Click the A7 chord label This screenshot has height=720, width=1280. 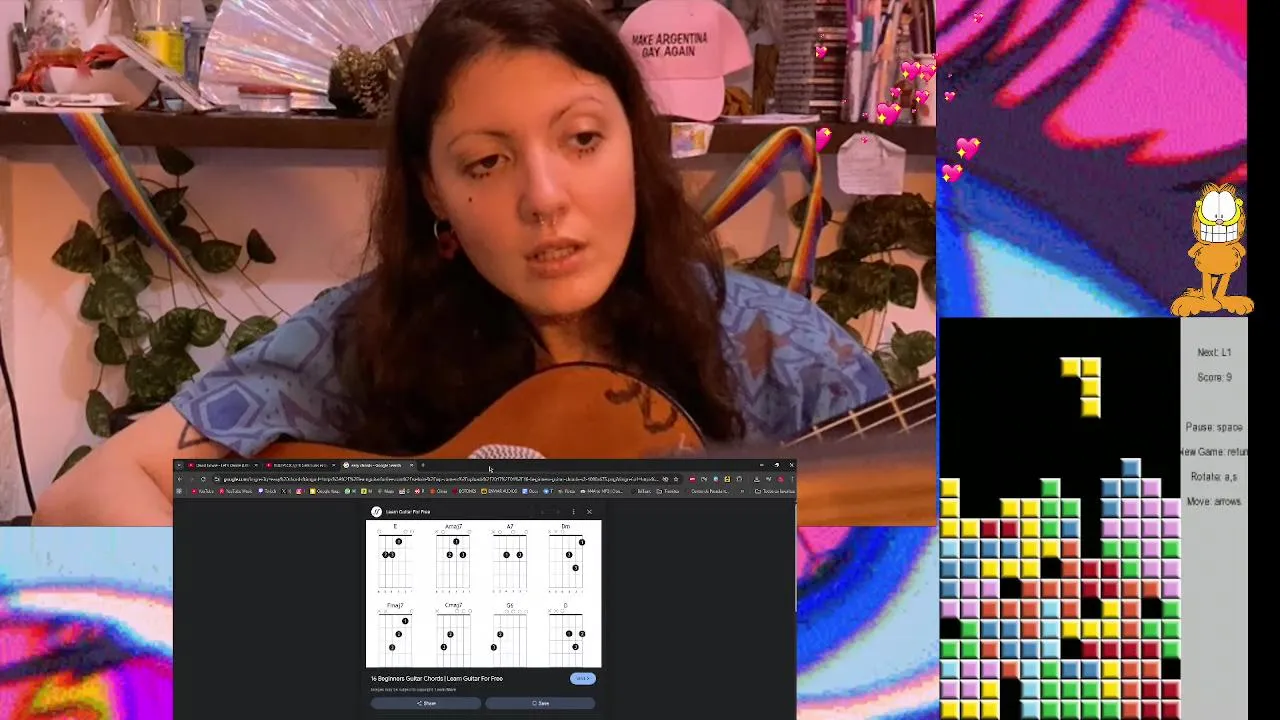point(510,526)
